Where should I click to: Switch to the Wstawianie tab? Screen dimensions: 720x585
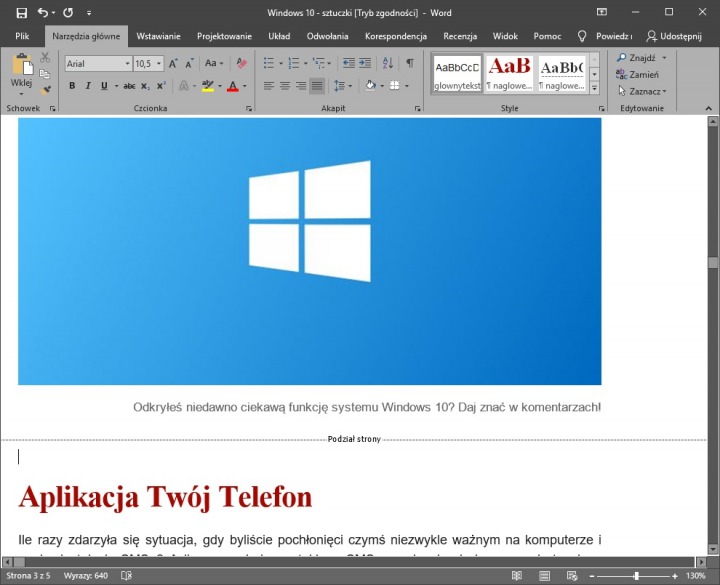click(158, 36)
